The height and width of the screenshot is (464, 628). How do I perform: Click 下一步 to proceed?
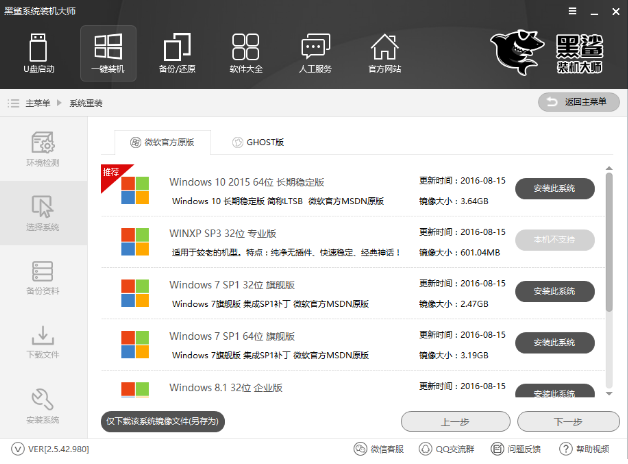567,421
